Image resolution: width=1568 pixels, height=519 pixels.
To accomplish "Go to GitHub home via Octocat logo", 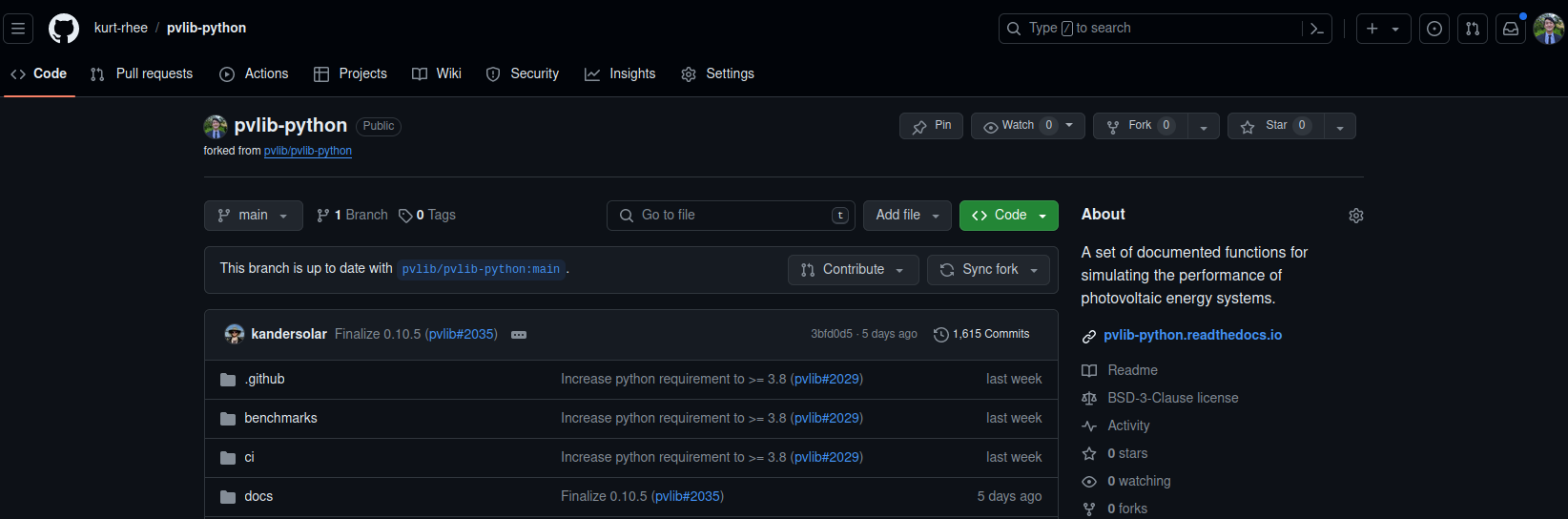I will pos(64,29).
